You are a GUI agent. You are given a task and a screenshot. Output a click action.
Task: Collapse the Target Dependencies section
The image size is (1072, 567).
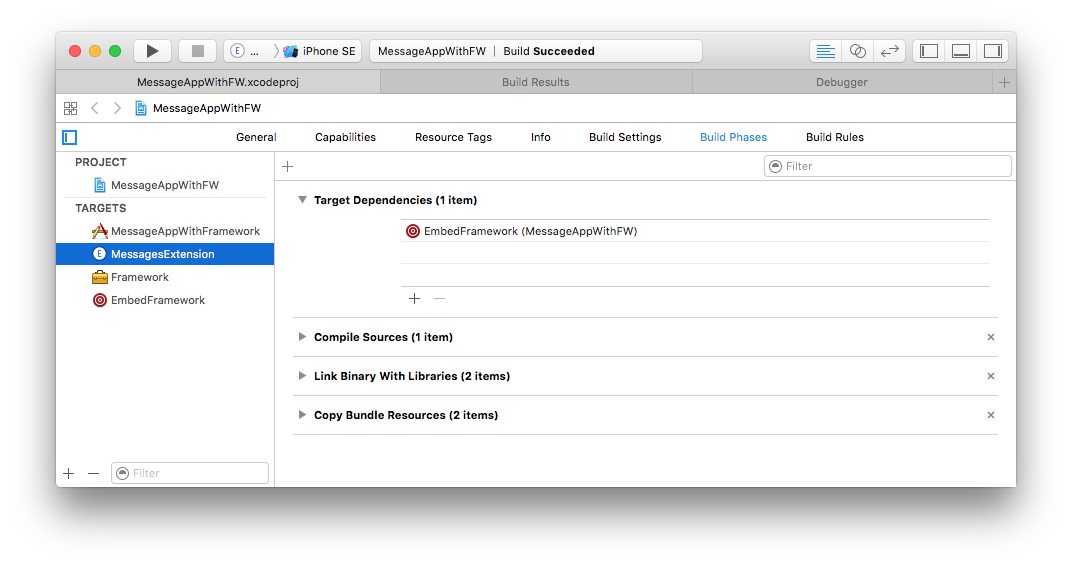302,200
